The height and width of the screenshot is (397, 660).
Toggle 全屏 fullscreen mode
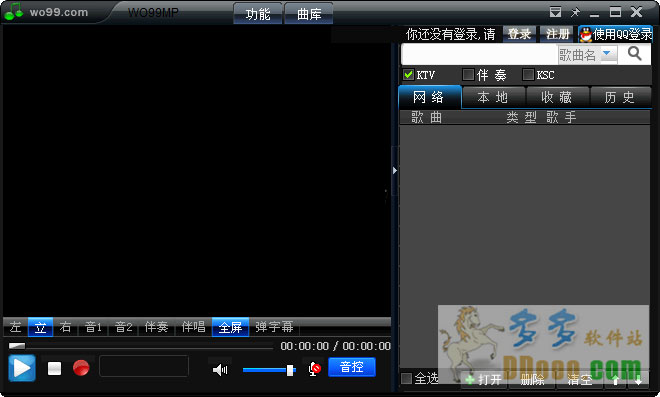pyautogui.click(x=230, y=327)
